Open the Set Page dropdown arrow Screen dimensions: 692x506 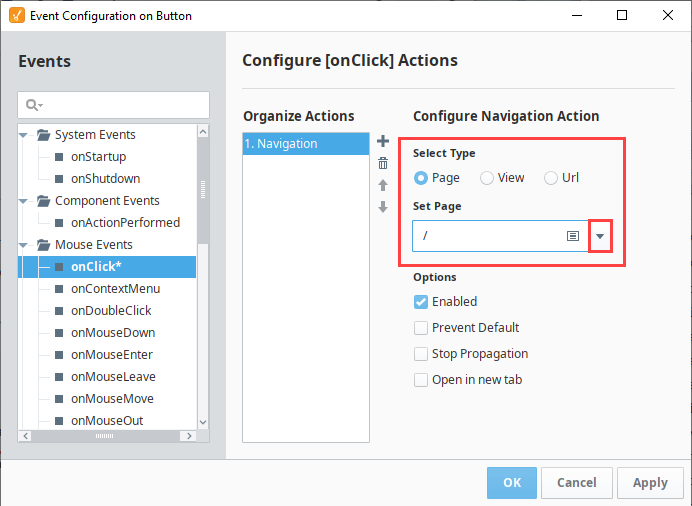click(x=600, y=236)
